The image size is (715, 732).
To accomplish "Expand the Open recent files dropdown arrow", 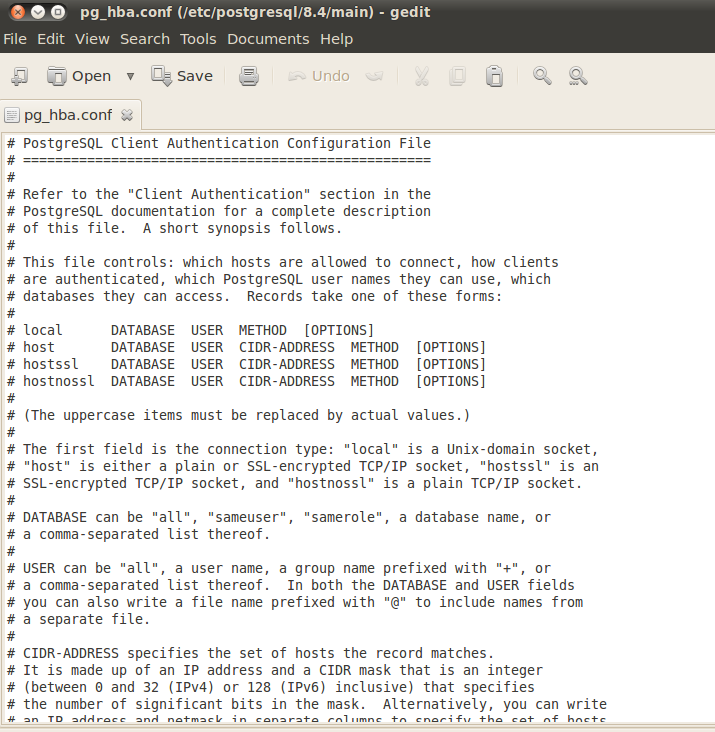I will click(131, 76).
